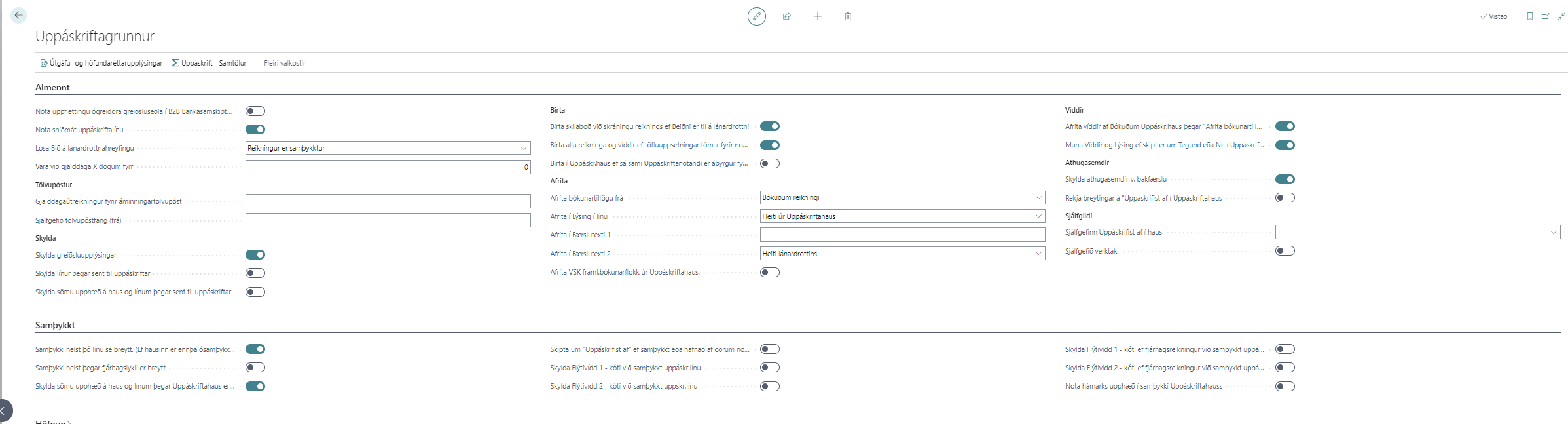1568x424 pixels.
Task: Disable Skylda greiðsluupplýsingar toggle
Action: [x=255, y=255]
